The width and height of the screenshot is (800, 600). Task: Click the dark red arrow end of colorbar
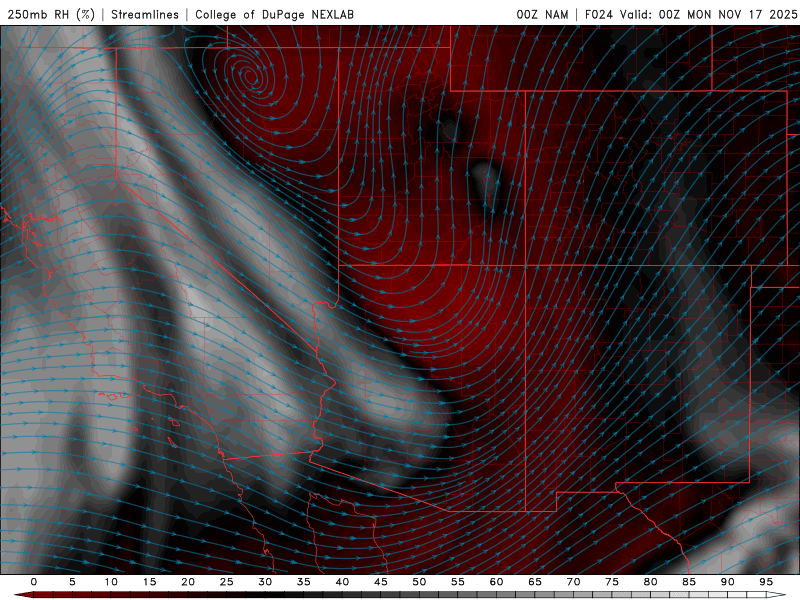pyautogui.click(x=23, y=595)
